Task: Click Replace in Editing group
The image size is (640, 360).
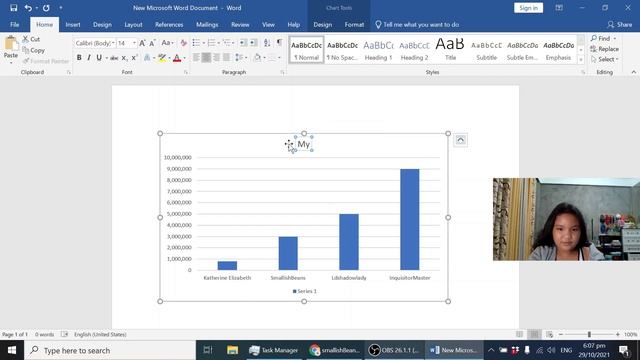Action: pyautogui.click(x=604, y=49)
